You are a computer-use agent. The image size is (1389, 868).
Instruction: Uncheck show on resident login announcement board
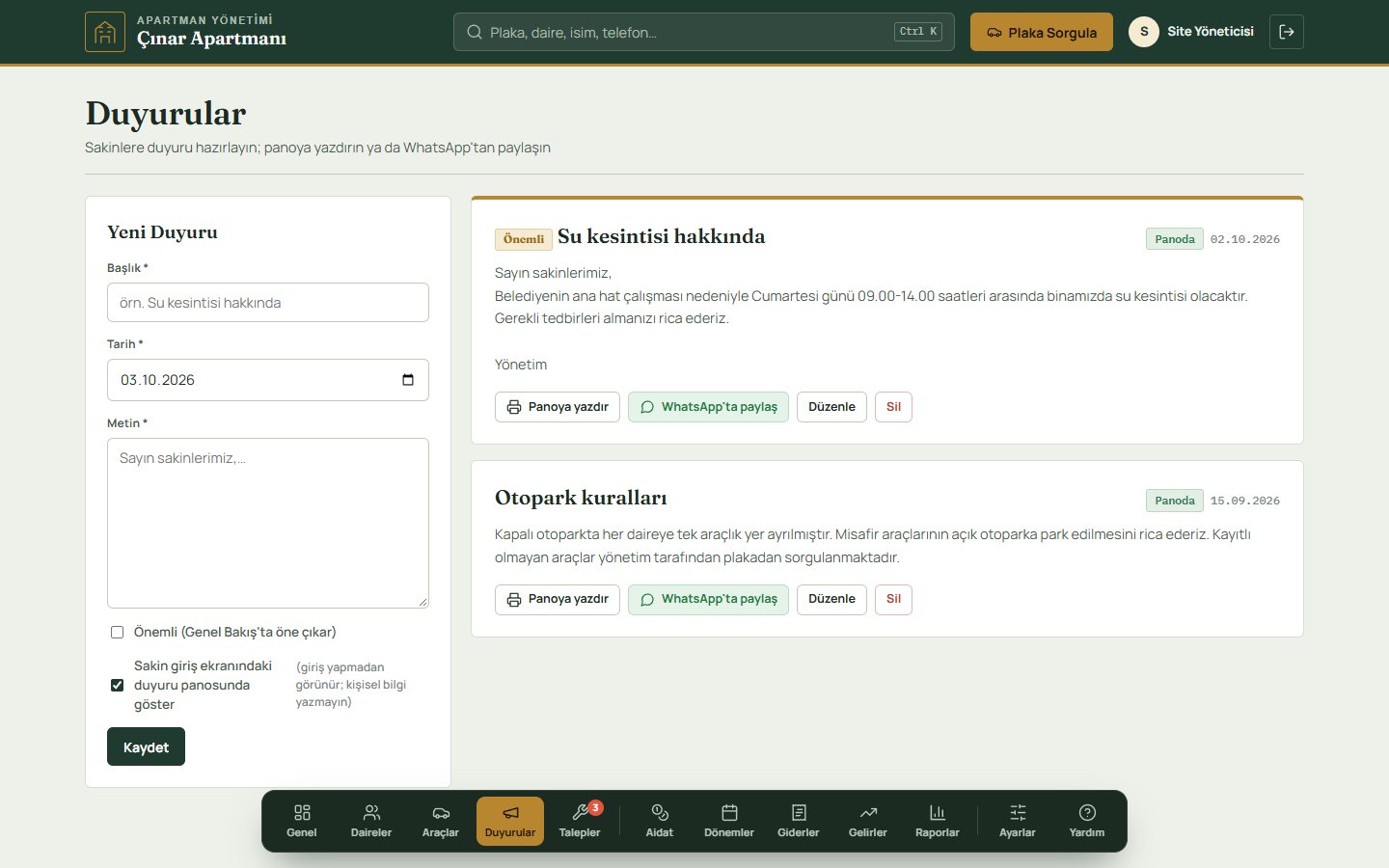tap(117, 685)
